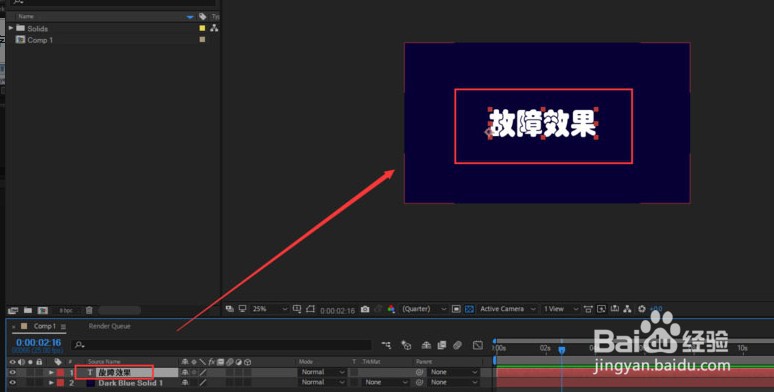Click the red label of layer 1
This screenshot has height=392, width=774.
(60, 372)
